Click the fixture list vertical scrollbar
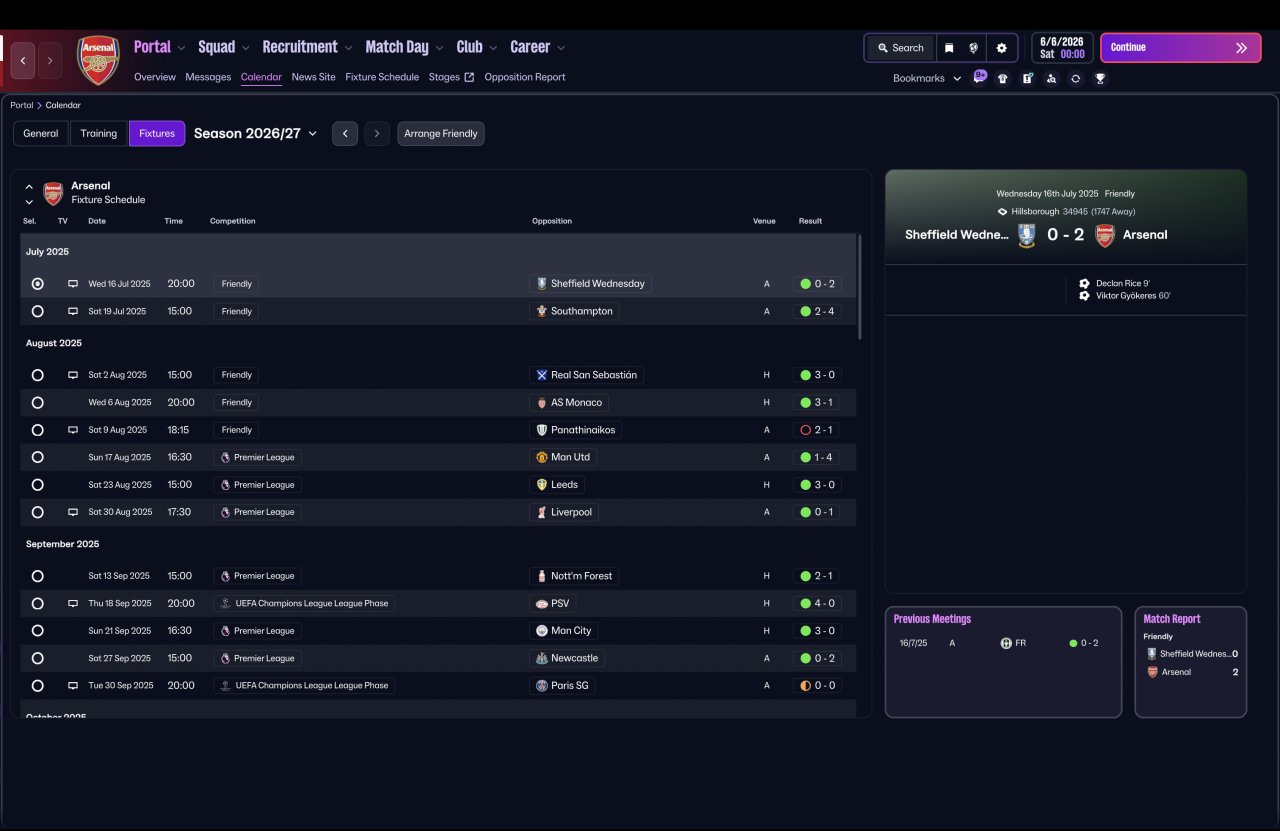This screenshot has width=1280, height=831. coord(859,288)
